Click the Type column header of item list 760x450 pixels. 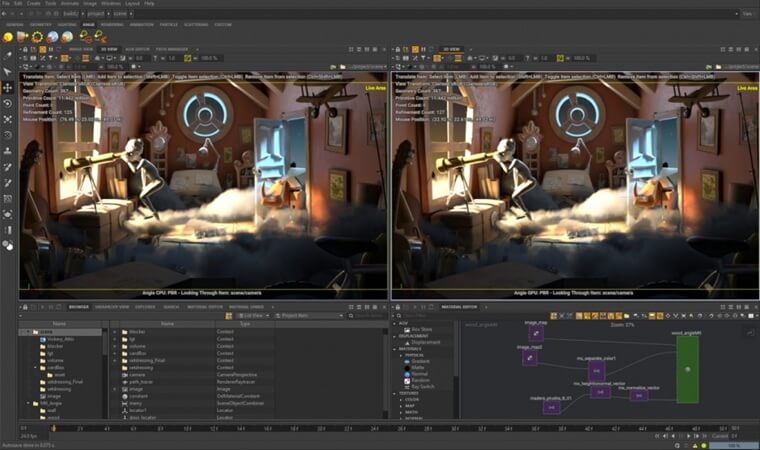(x=245, y=323)
